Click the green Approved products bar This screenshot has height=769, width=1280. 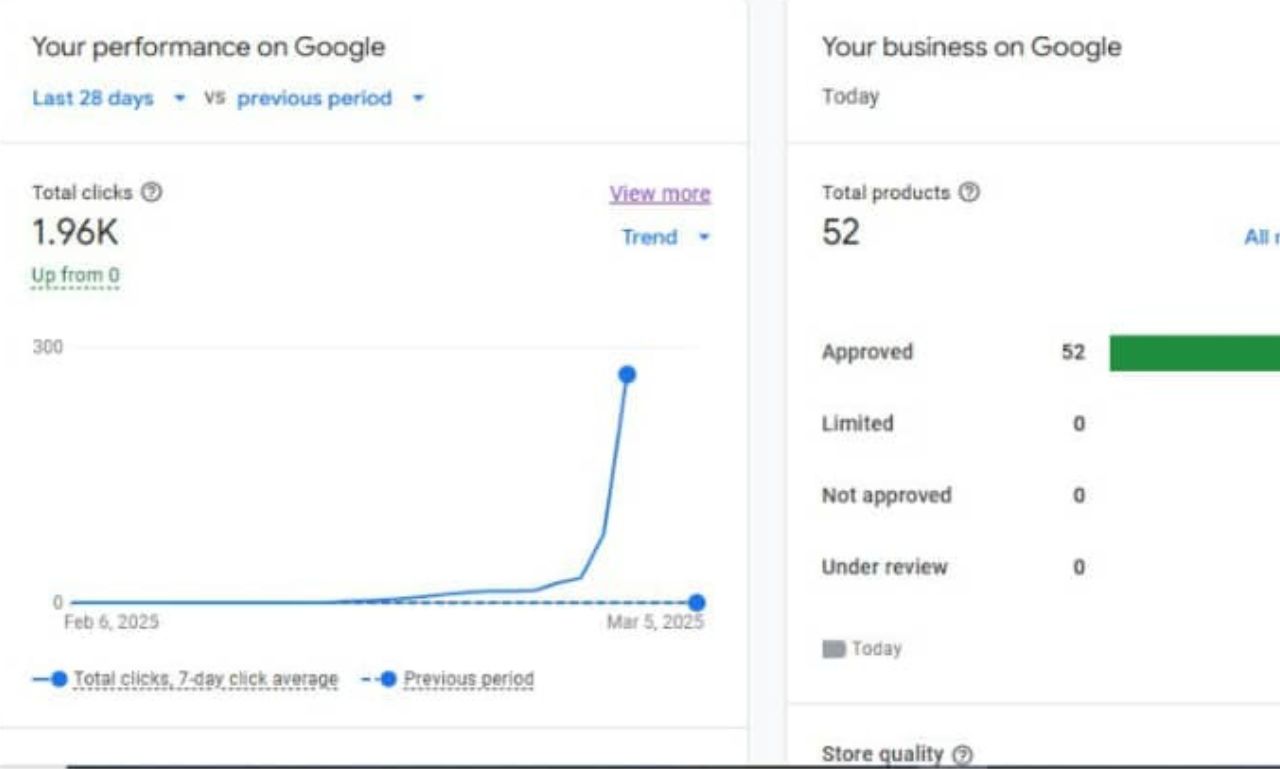coord(1194,353)
